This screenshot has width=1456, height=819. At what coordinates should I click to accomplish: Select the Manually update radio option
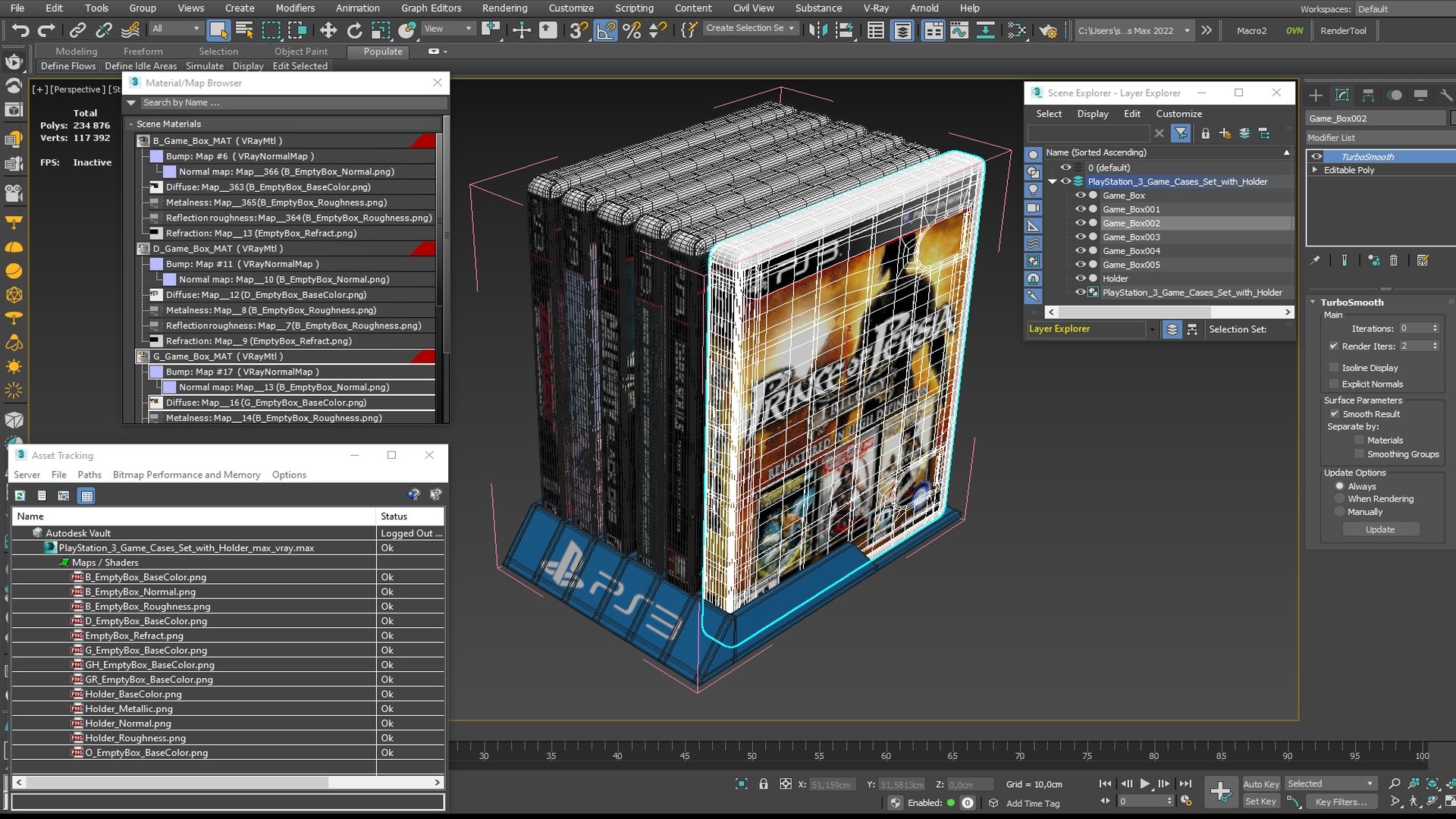(x=1339, y=512)
